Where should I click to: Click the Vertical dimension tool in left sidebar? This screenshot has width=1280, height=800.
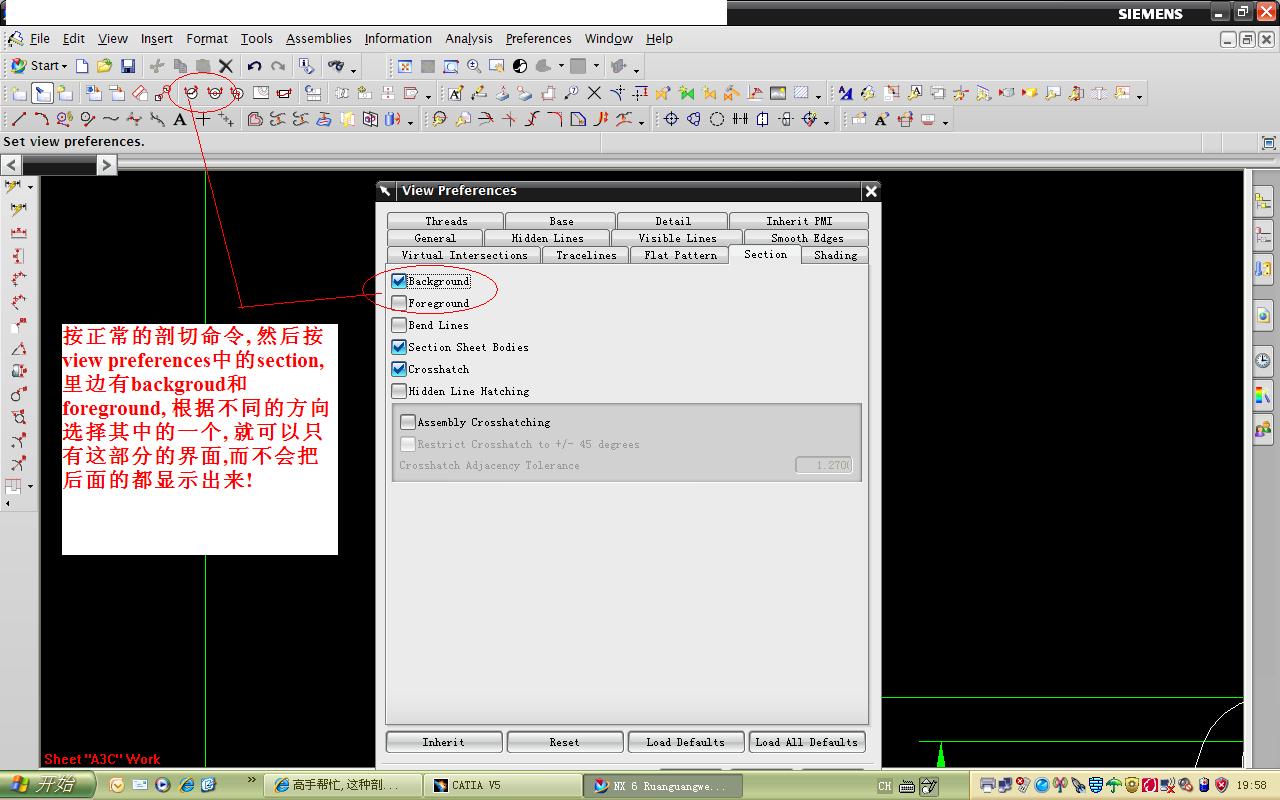coord(18,256)
